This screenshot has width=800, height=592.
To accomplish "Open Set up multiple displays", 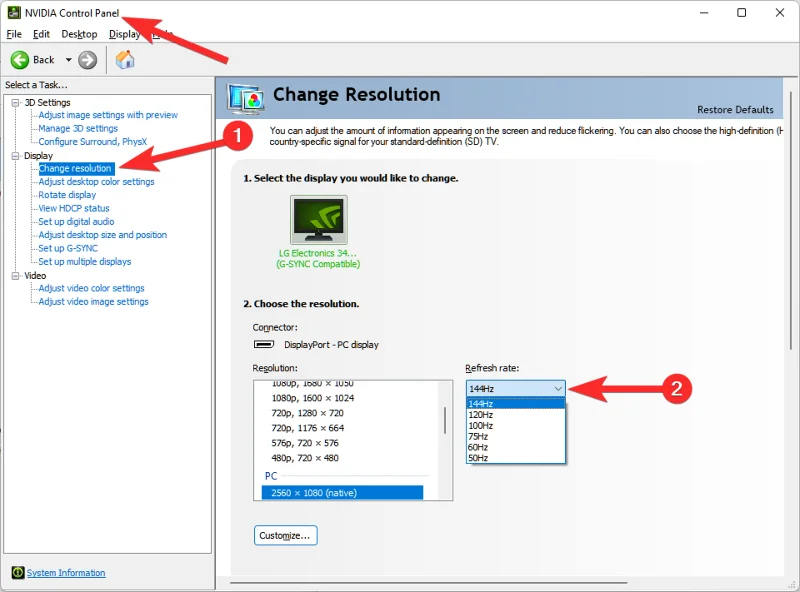I will point(85,261).
